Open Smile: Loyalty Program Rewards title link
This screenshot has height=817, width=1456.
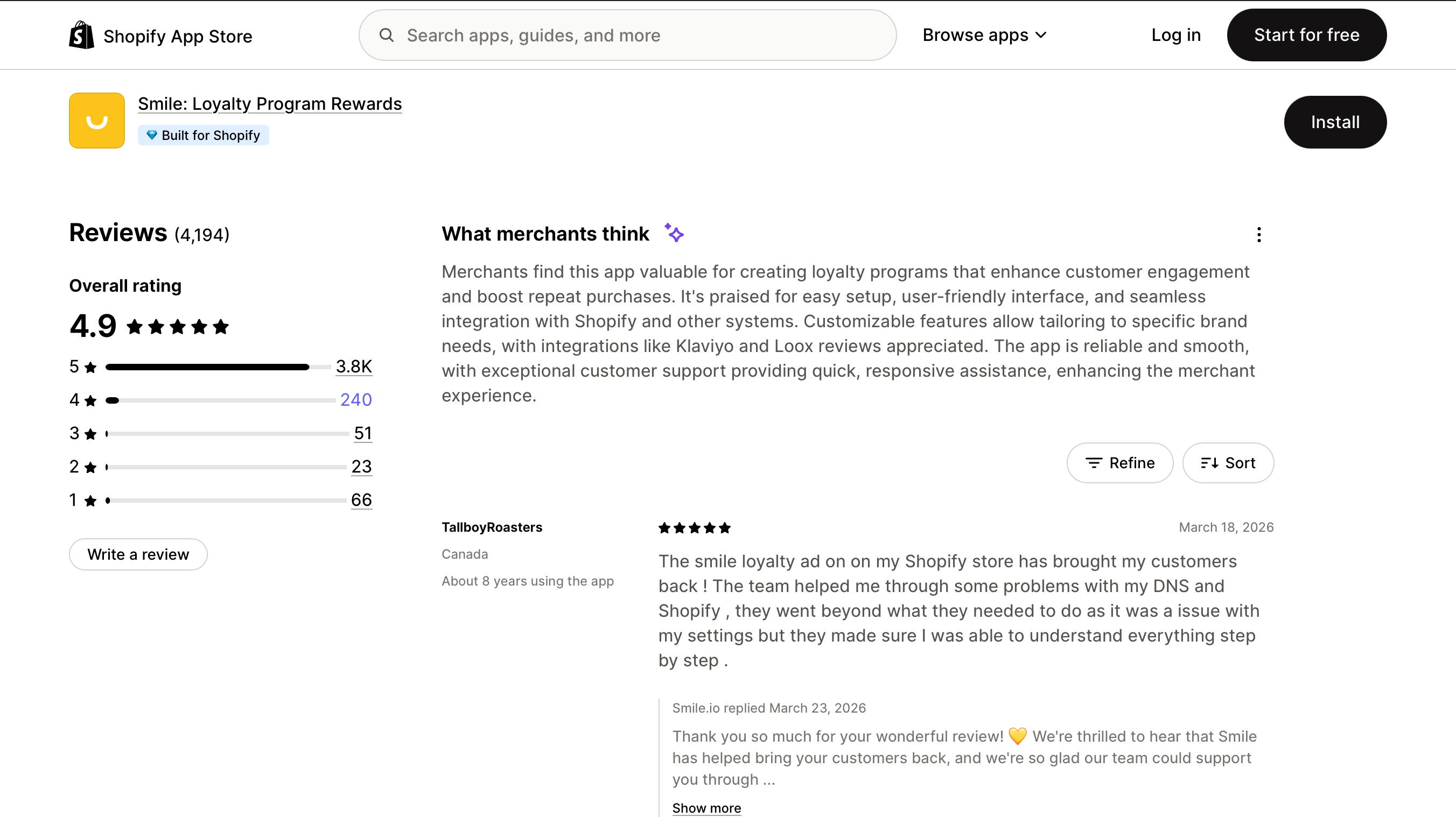point(270,104)
